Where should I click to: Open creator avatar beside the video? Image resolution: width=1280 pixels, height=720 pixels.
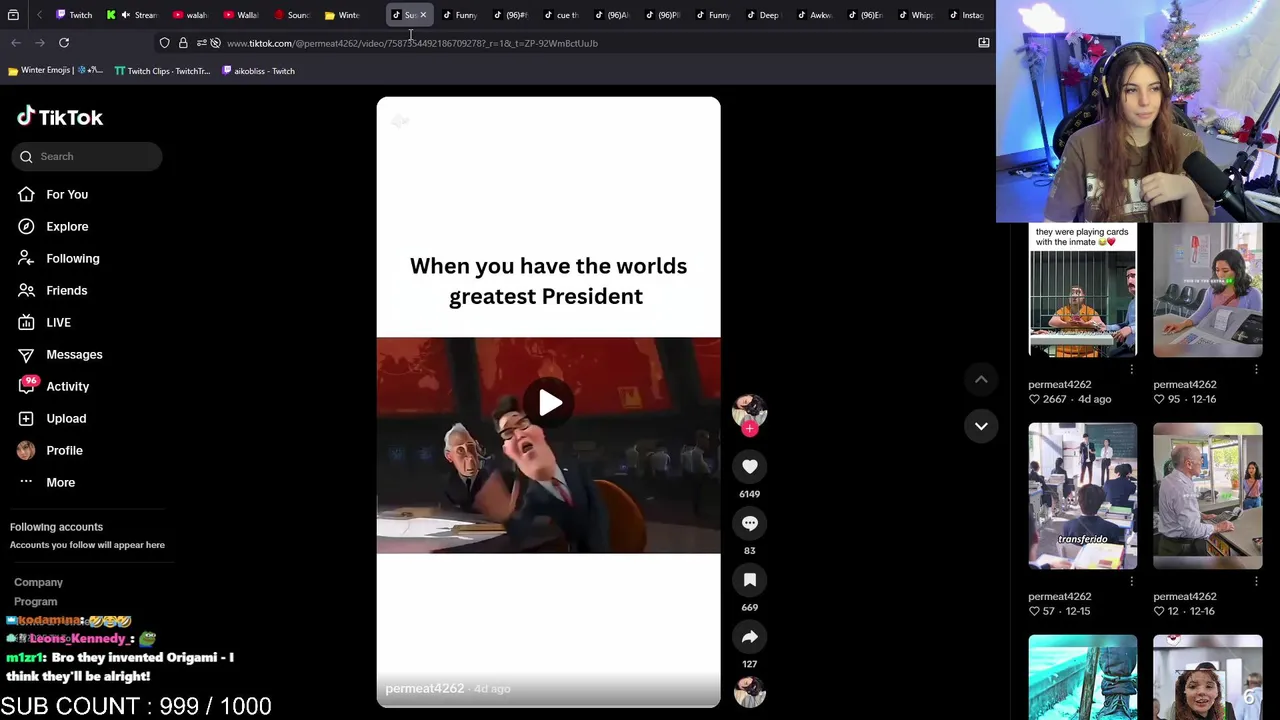pos(750,410)
